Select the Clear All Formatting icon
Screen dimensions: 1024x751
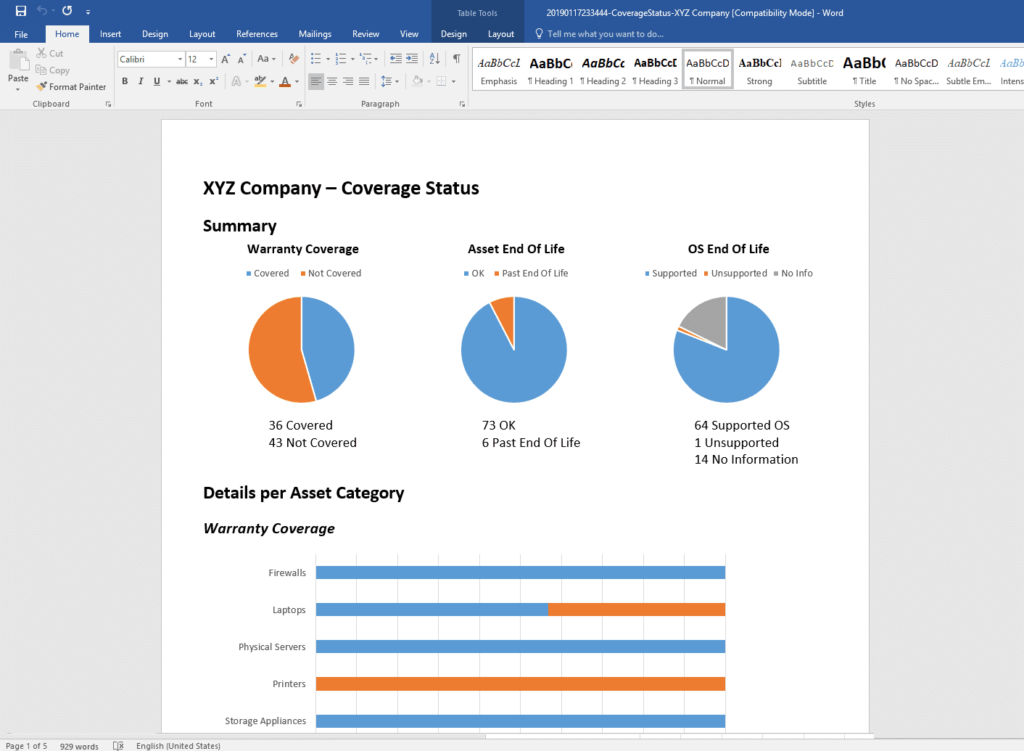tap(293, 58)
